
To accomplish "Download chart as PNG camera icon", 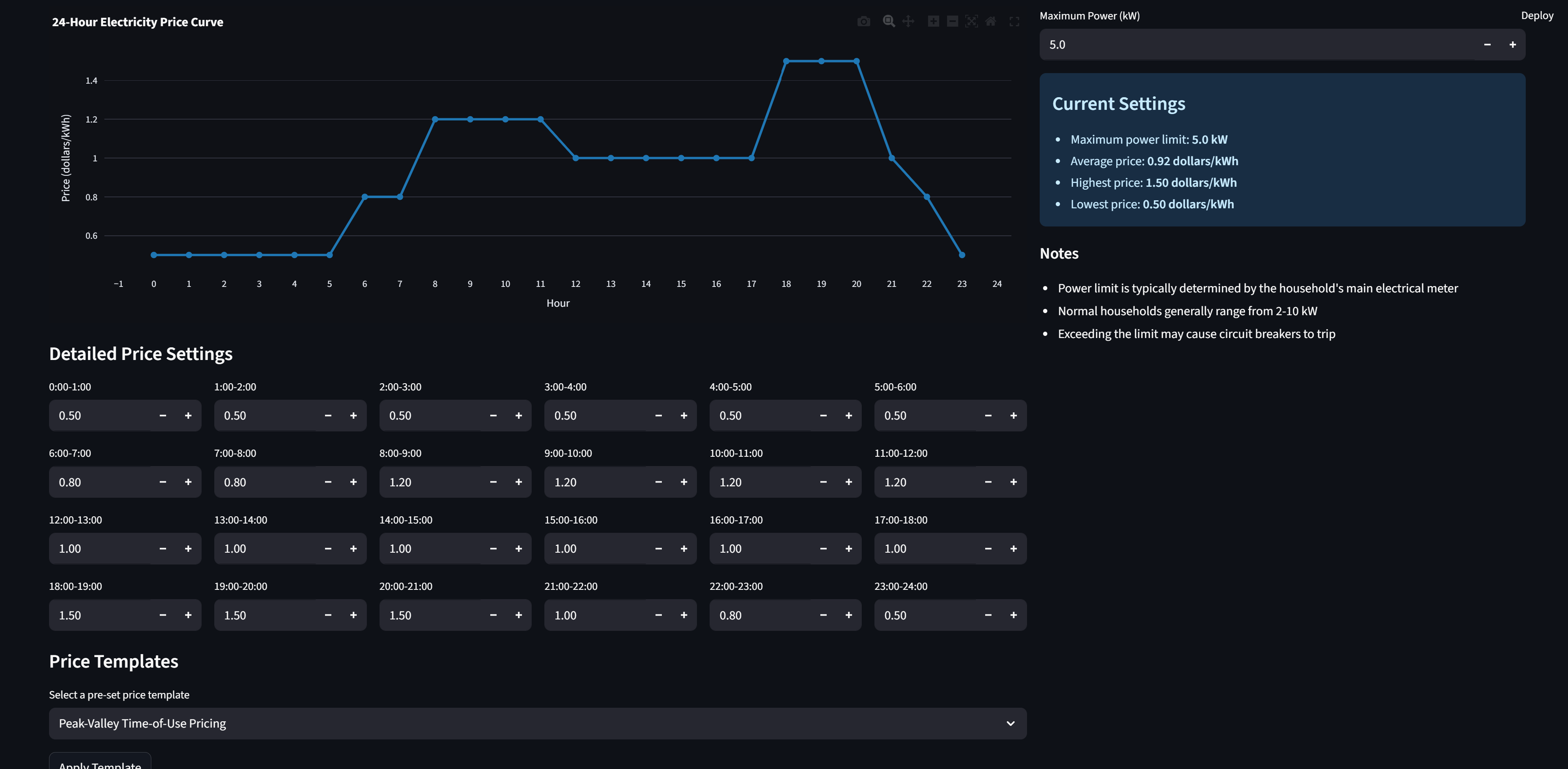I will click(x=863, y=22).
